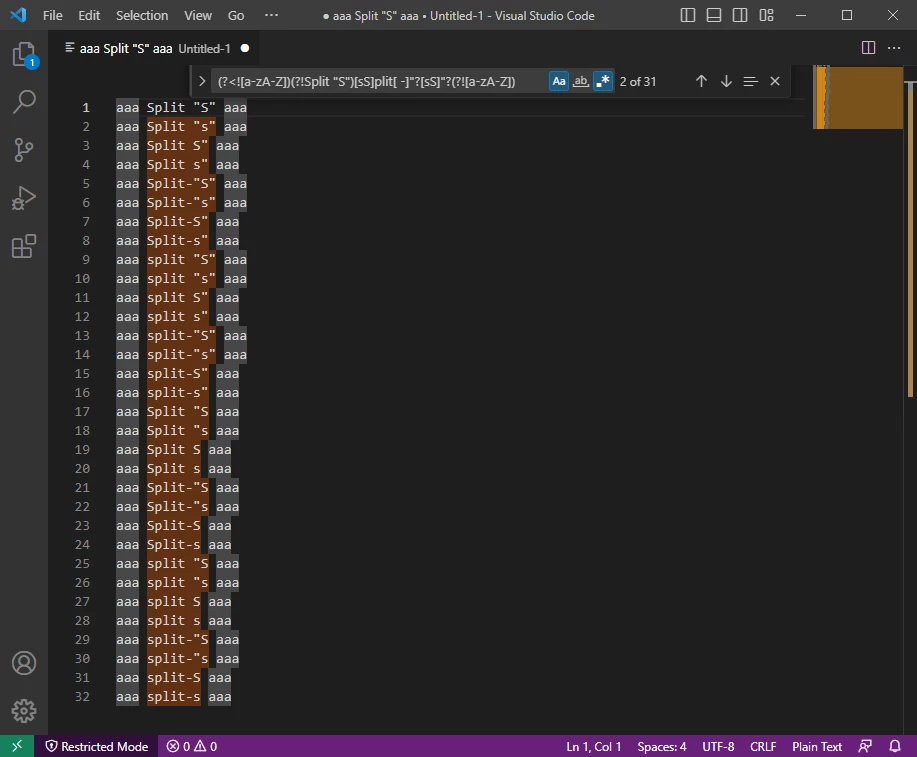This screenshot has height=757, width=917.
Task: Toggle Secondary Side Bar layout icon
Action: [x=740, y=15]
